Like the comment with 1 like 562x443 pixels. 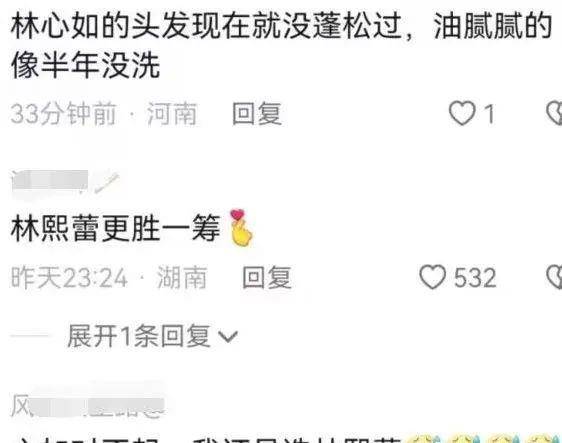coord(462,113)
